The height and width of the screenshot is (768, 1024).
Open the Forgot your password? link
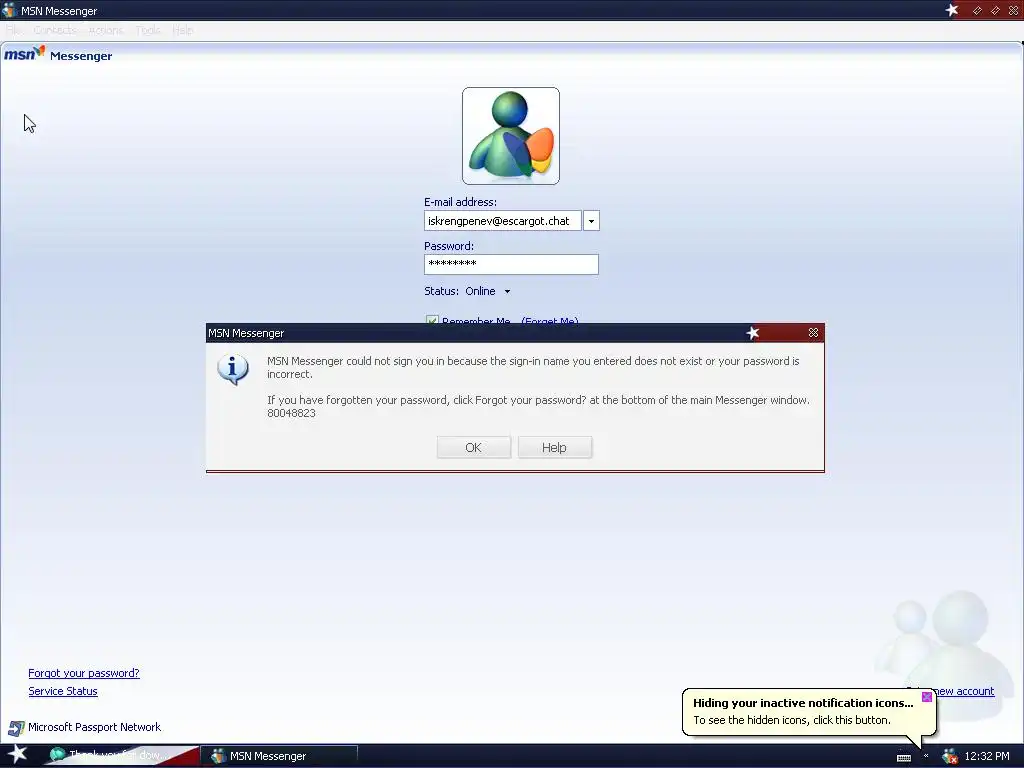pos(84,673)
